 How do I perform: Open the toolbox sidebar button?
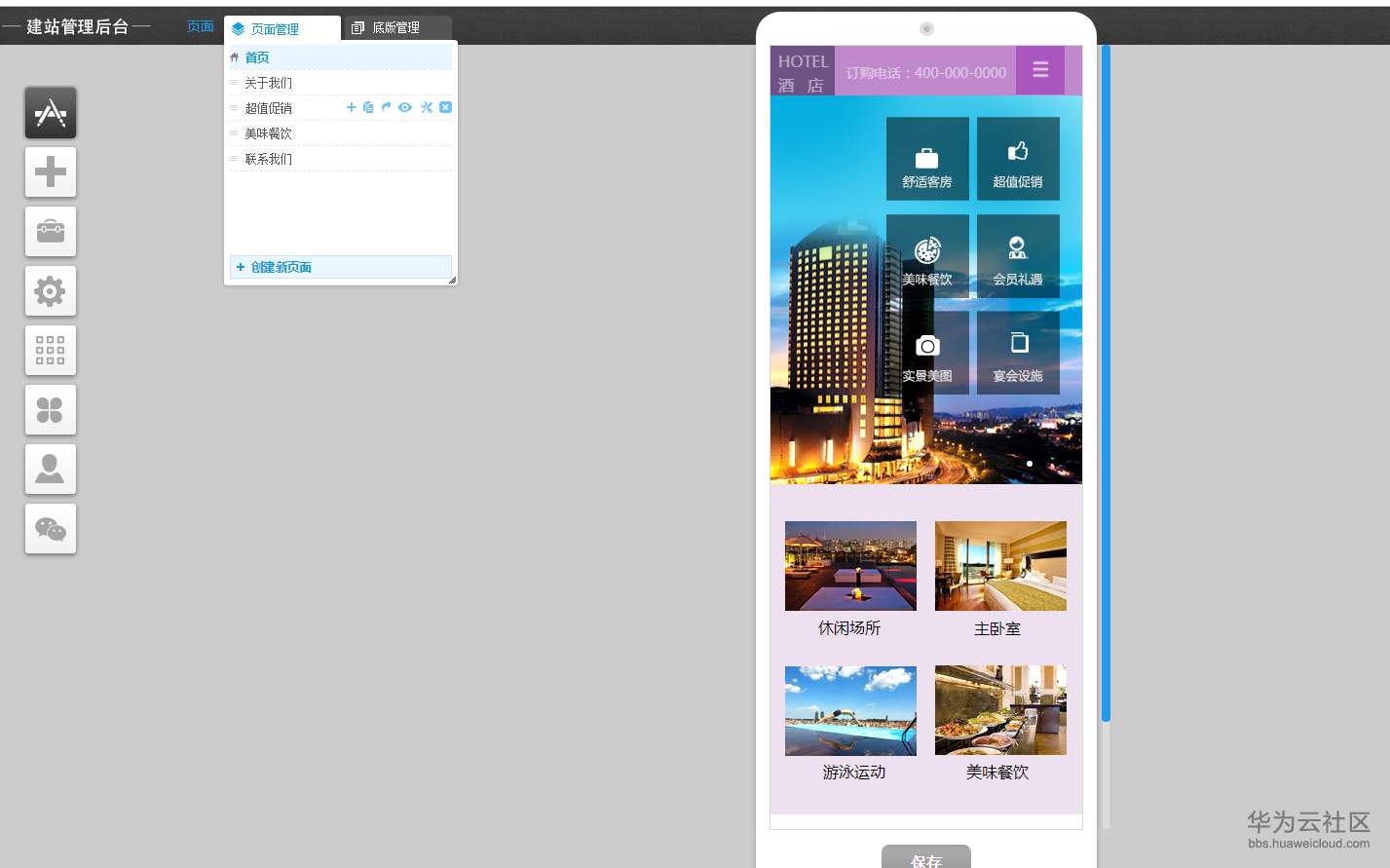tap(51, 232)
